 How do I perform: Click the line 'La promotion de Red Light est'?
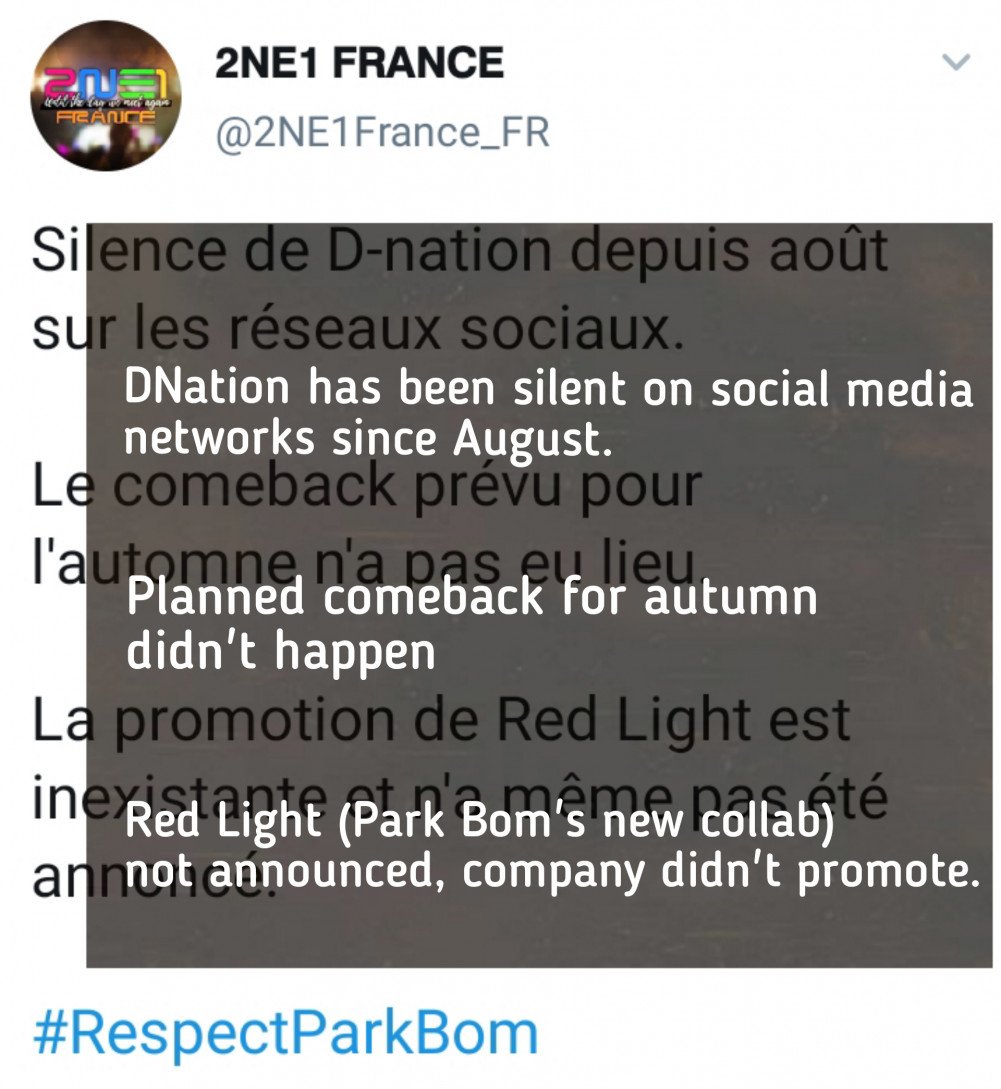click(441, 720)
